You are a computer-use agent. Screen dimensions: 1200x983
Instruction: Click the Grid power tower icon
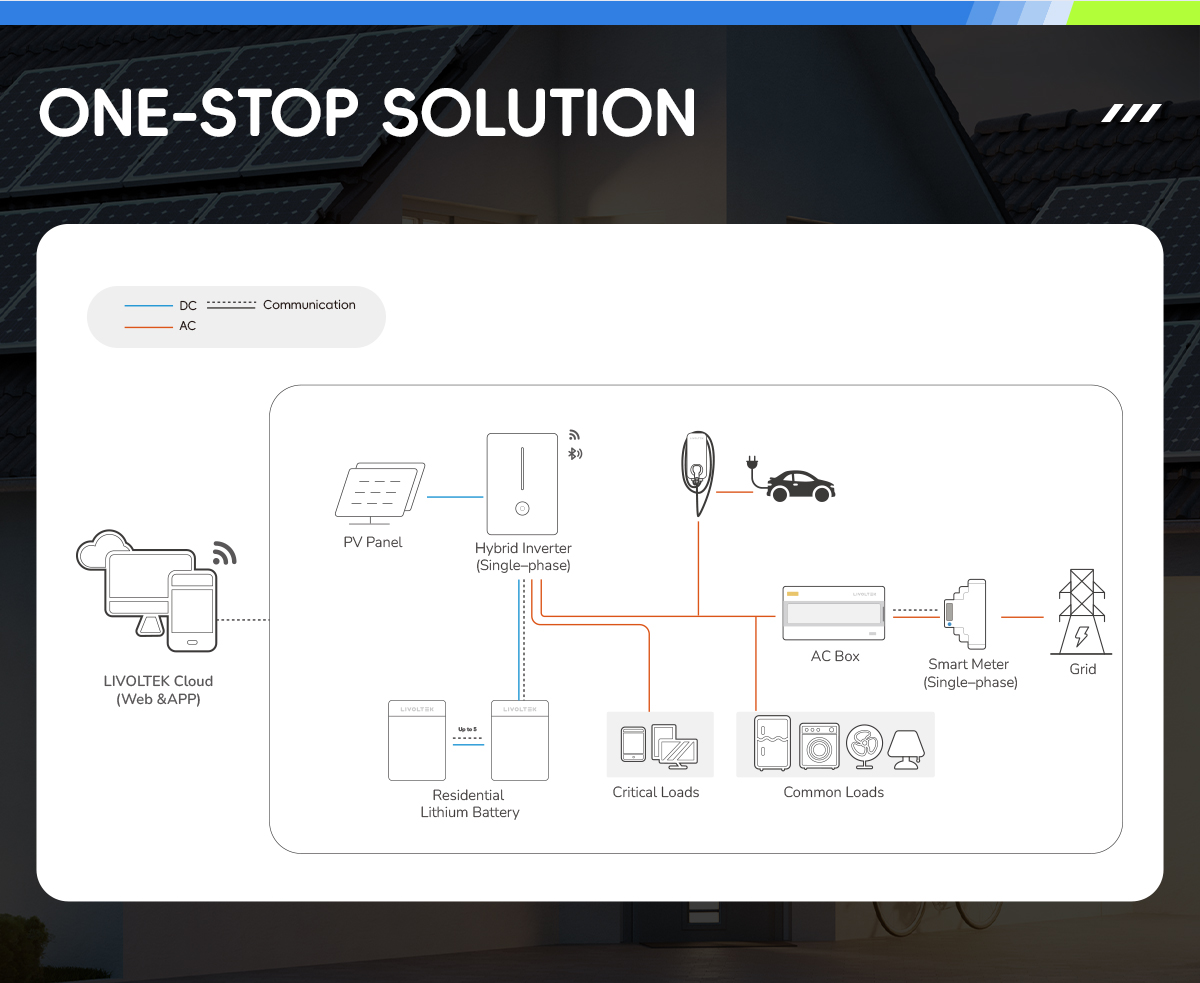(1082, 611)
